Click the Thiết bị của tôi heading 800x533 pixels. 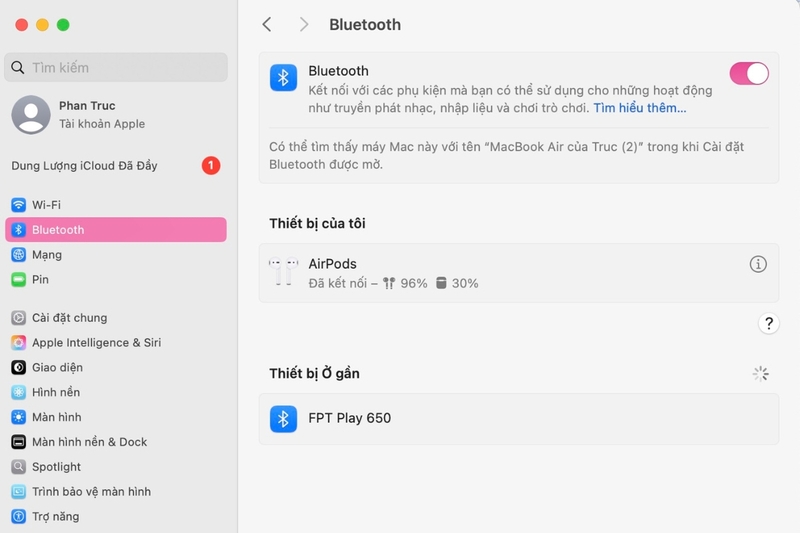coord(317,223)
